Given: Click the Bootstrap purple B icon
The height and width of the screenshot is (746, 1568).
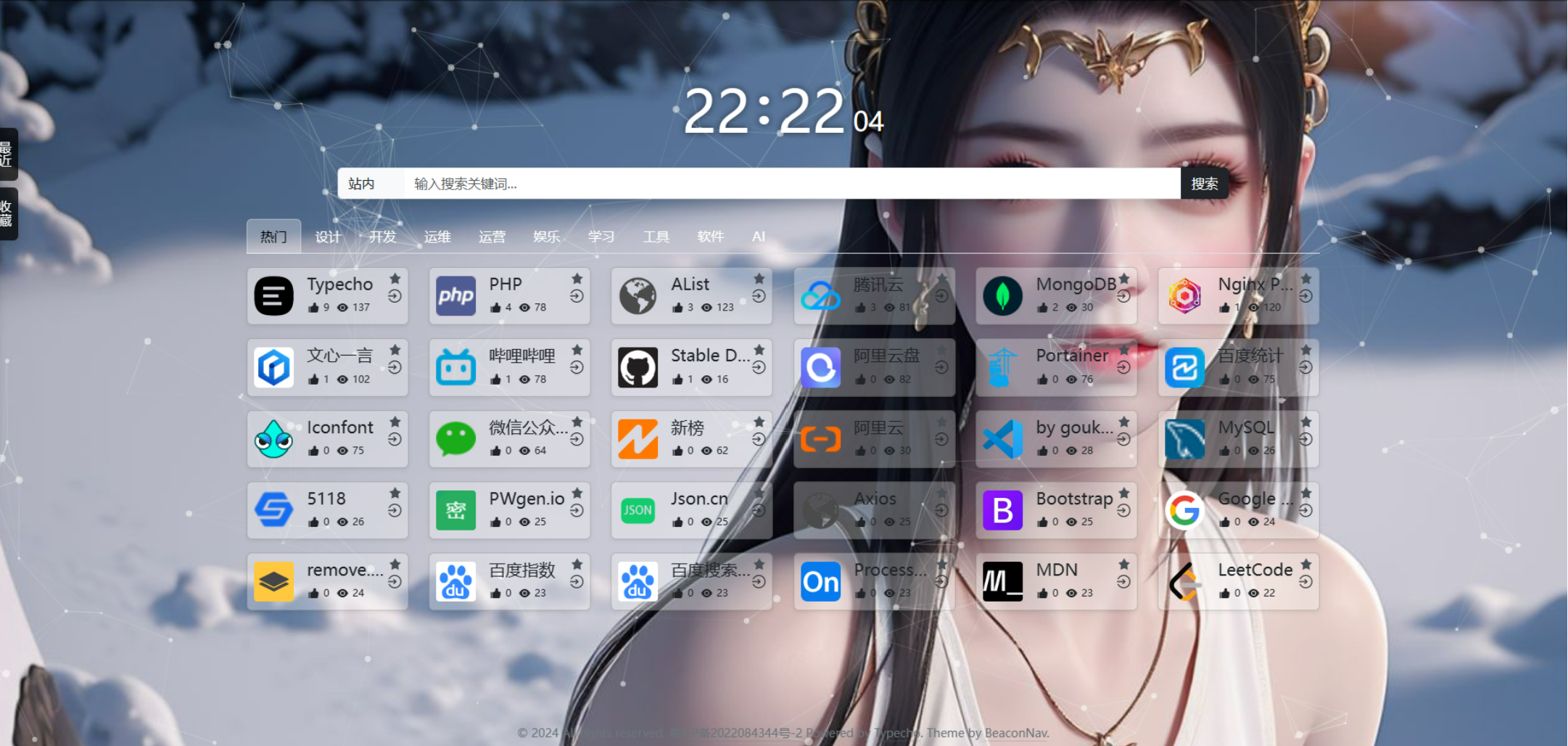Looking at the screenshot, I should point(1002,510).
